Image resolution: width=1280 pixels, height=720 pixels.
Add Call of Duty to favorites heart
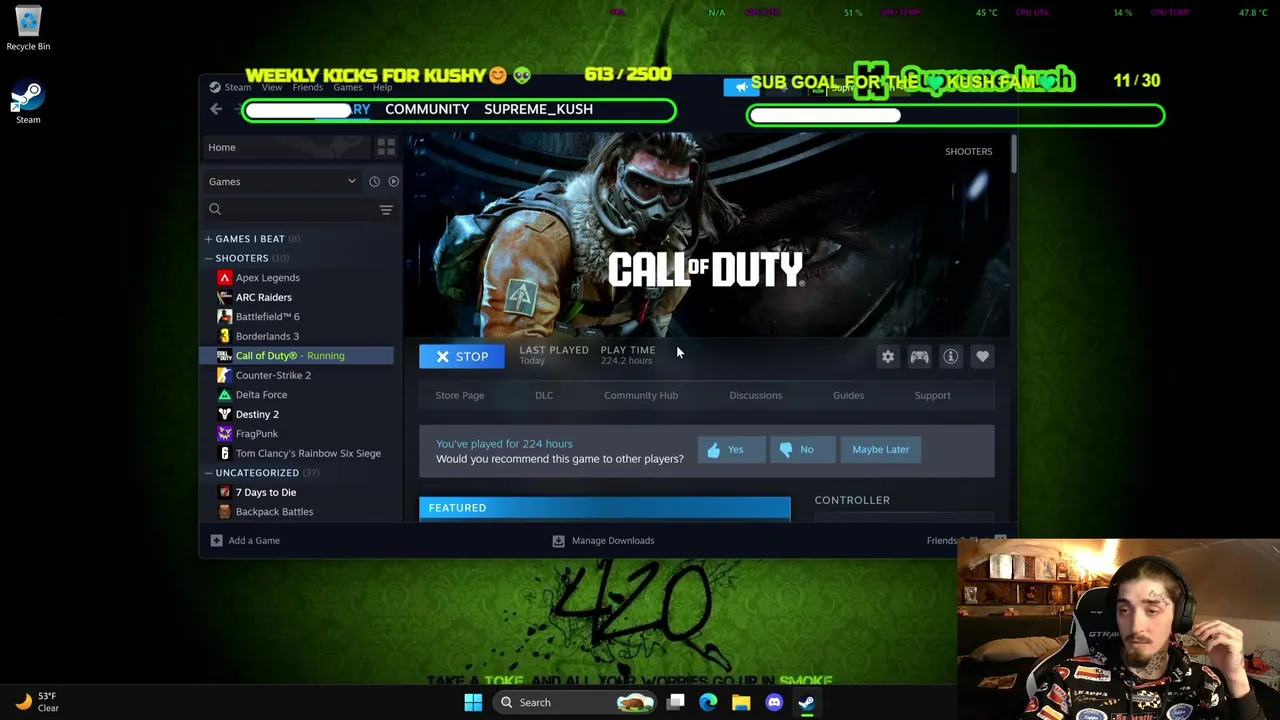982,357
